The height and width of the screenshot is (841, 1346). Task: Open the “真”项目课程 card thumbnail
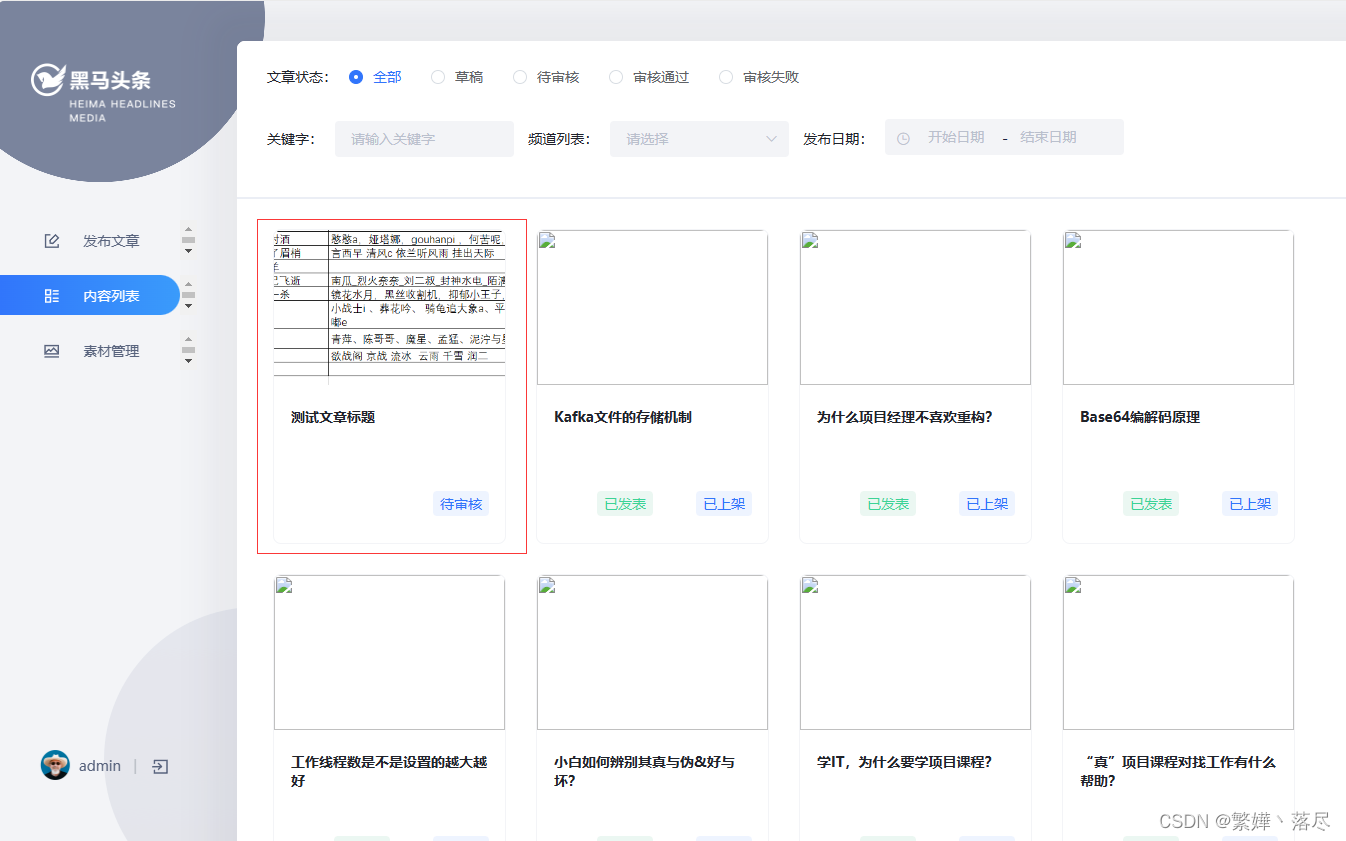(x=1178, y=652)
